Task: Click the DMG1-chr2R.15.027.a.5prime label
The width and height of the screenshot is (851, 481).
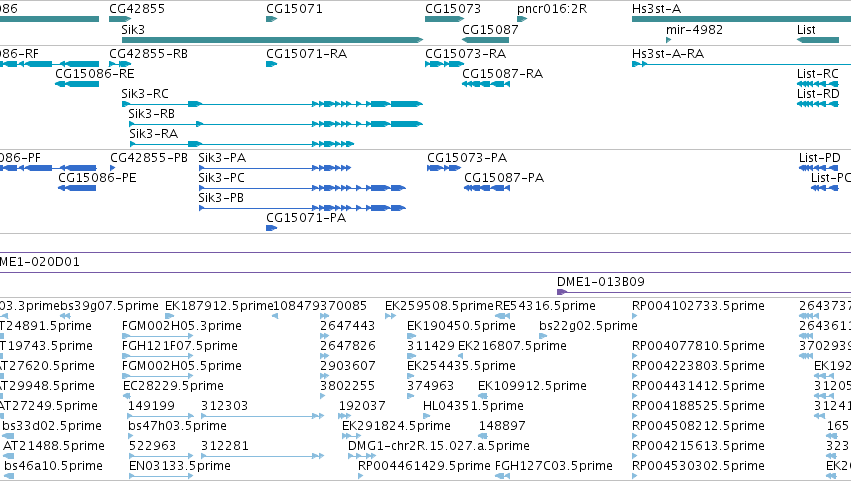Action: (439, 446)
